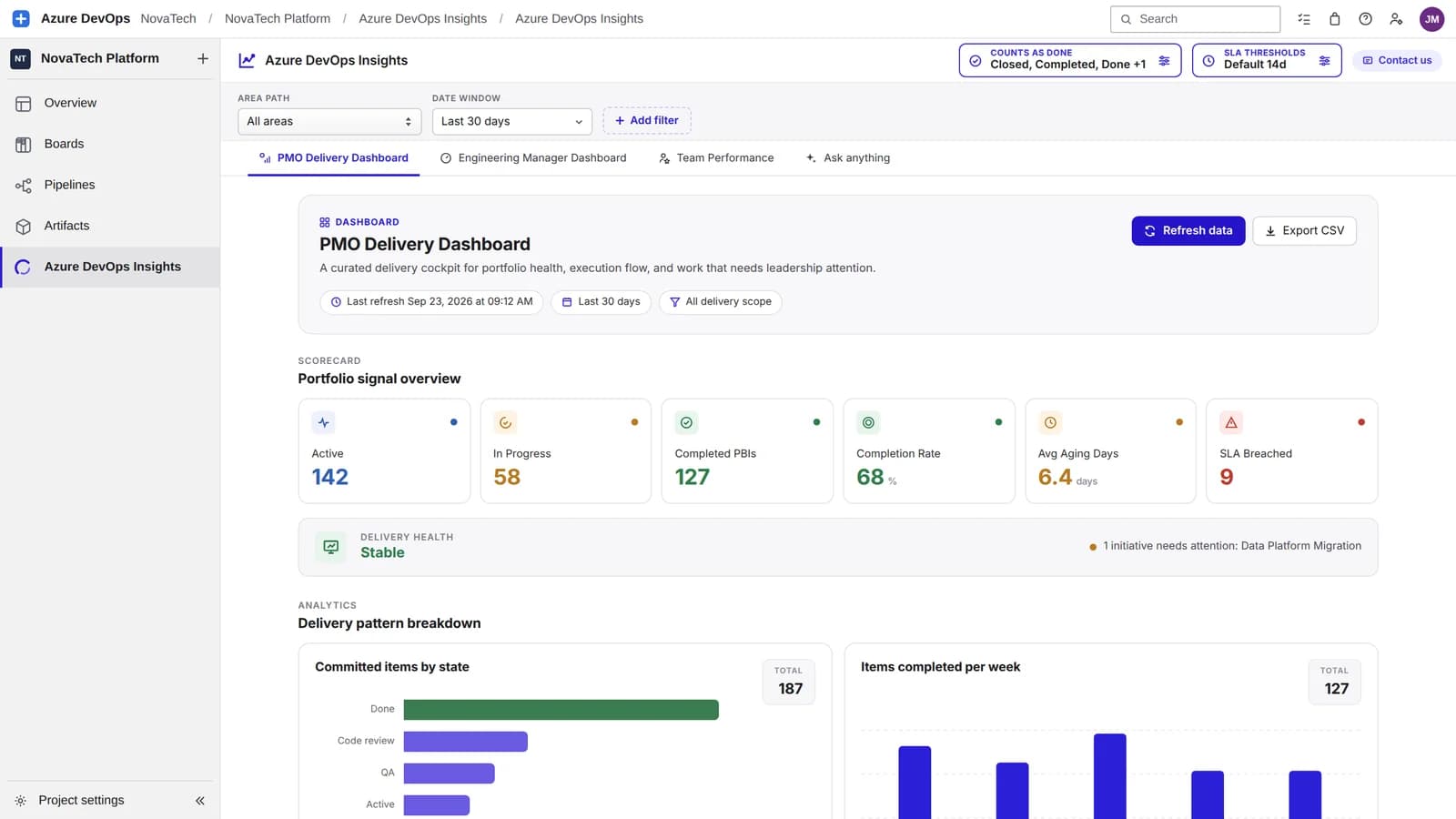1456x819 pixels.
Task: Click the Azure DevOps Insights chart icon
Action: point(247,60)
